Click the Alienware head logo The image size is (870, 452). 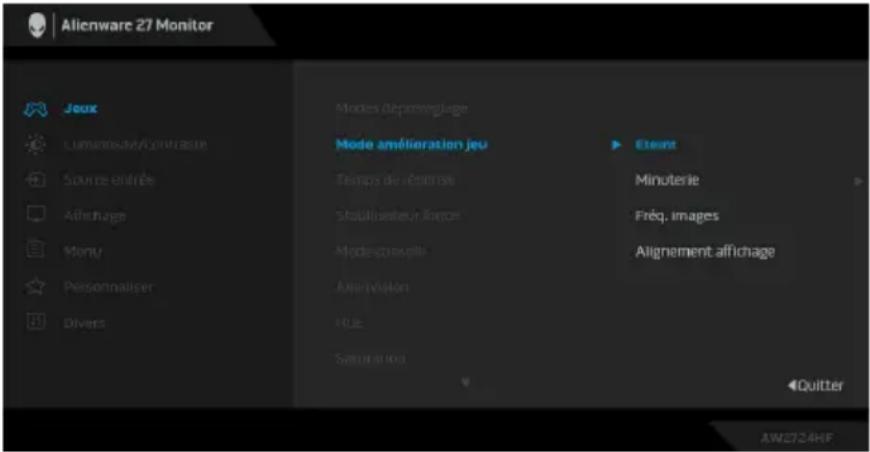pos(37,25)
